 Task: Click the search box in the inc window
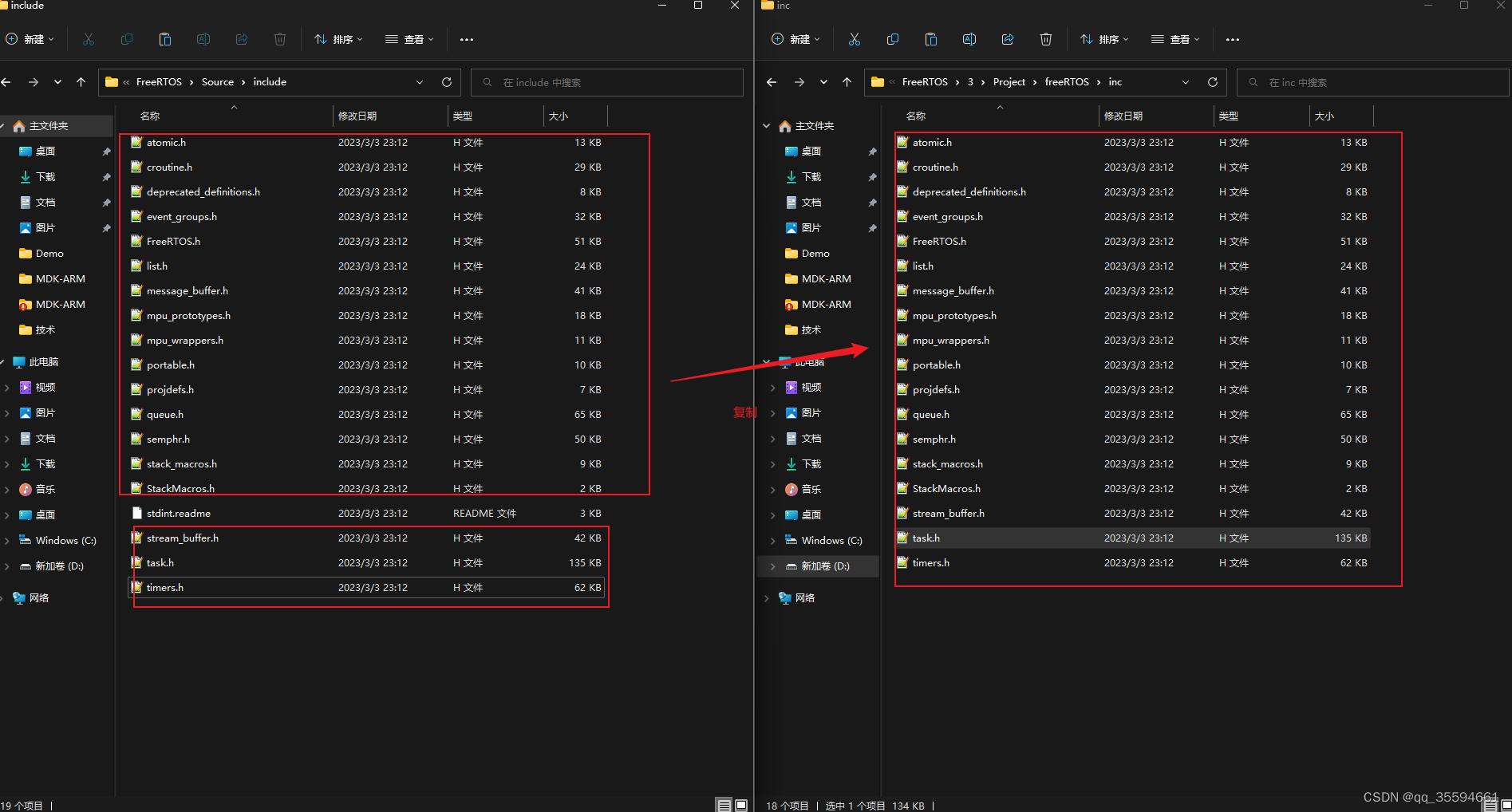(x=1371, y=81)
